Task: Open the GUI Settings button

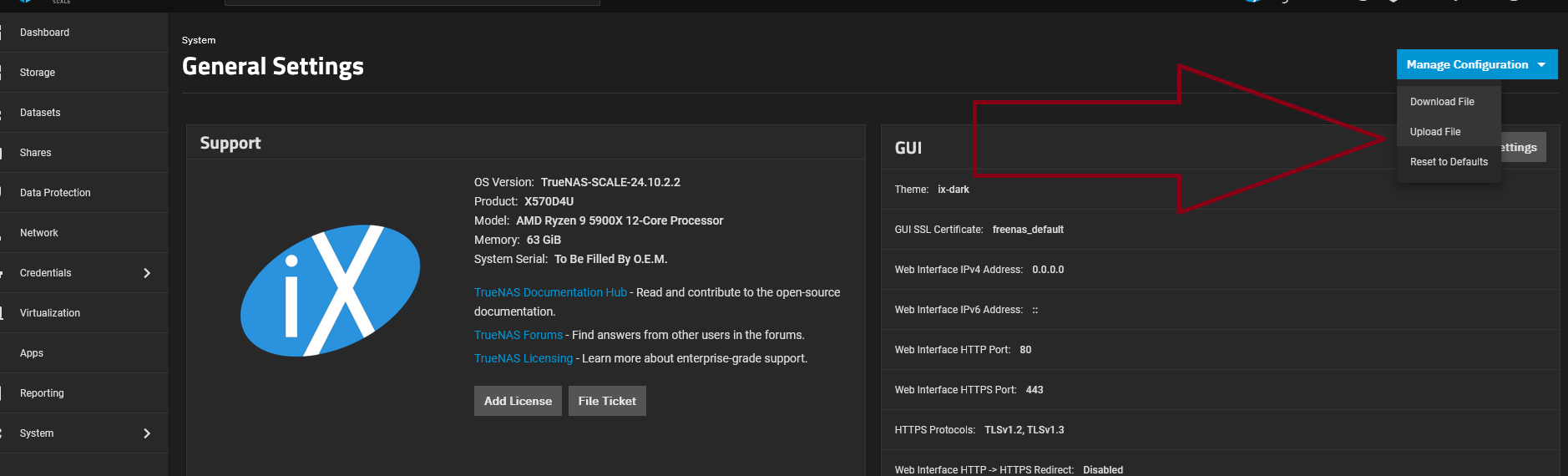Action: pyautogui.click(x=1524, y=147)
